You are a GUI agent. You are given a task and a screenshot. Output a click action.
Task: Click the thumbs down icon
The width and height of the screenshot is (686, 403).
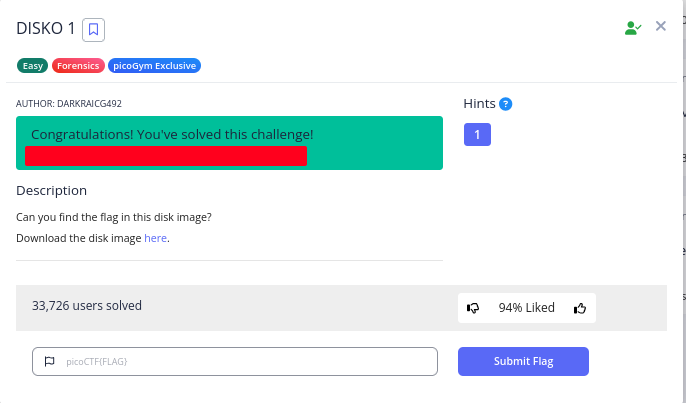(x=473, y=308)
